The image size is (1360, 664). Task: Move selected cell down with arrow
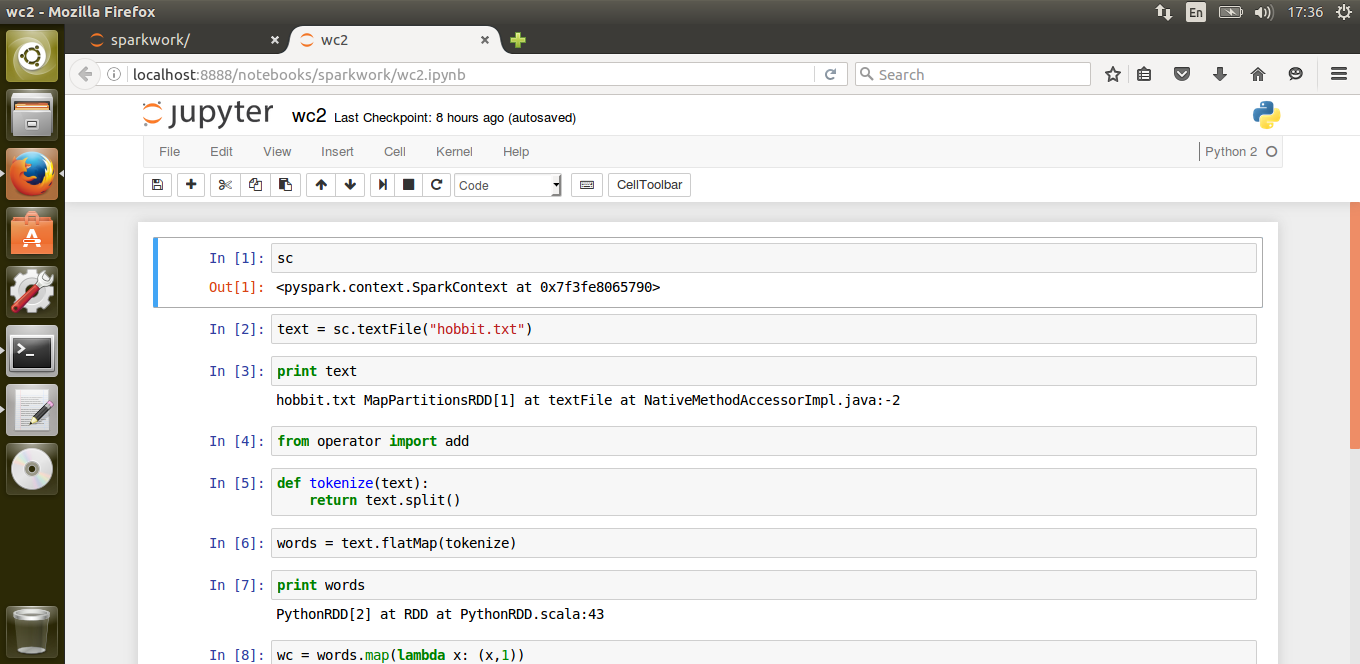[x=349, y=185]
